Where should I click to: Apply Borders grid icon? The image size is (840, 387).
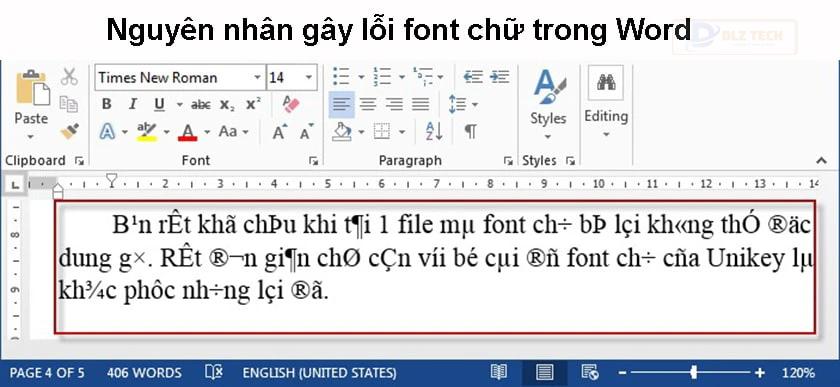tap(382, 131)
